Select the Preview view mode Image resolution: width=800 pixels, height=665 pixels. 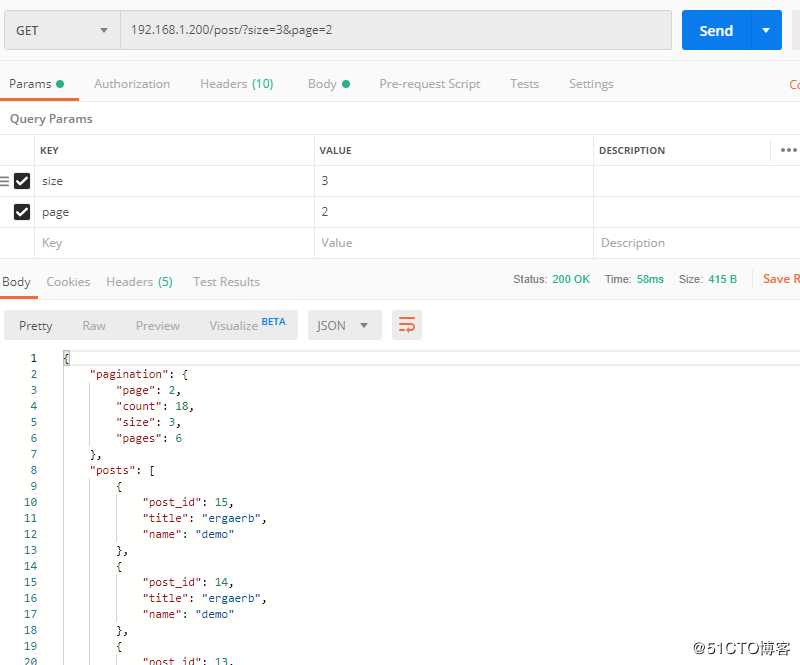click(158, 326)
